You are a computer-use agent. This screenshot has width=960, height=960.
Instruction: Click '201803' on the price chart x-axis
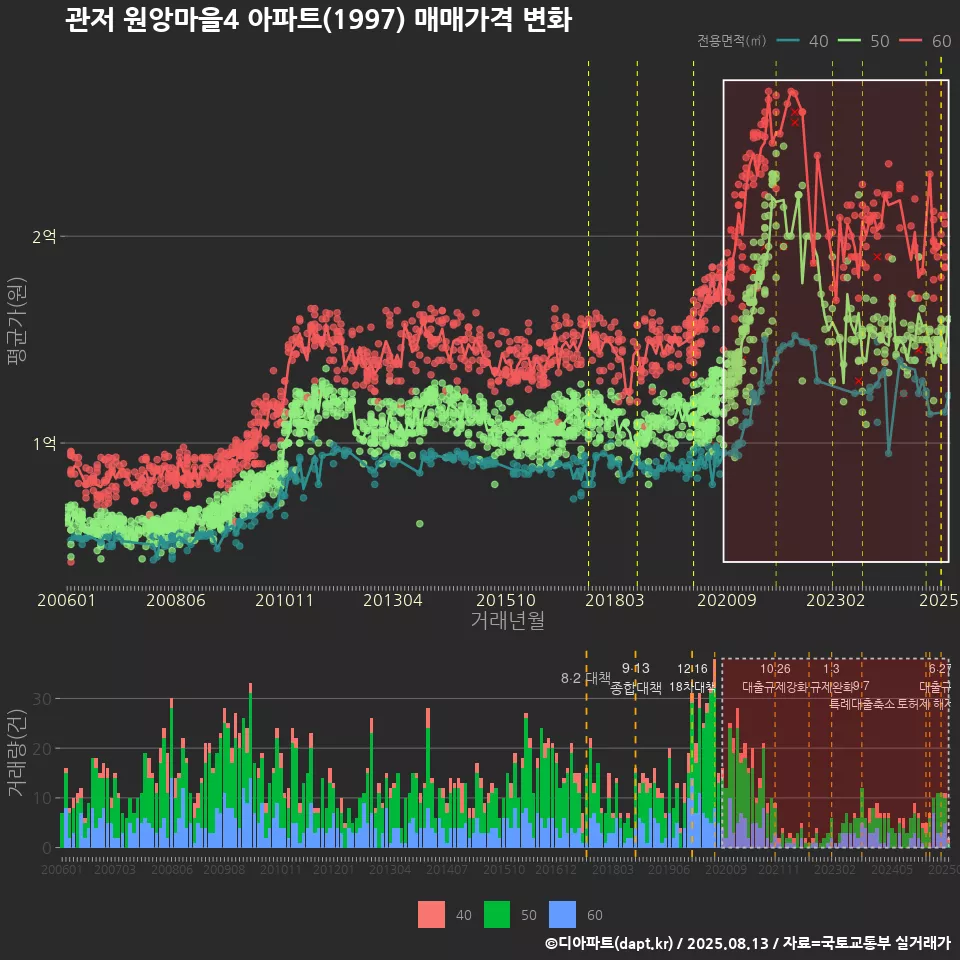(615, 600)
